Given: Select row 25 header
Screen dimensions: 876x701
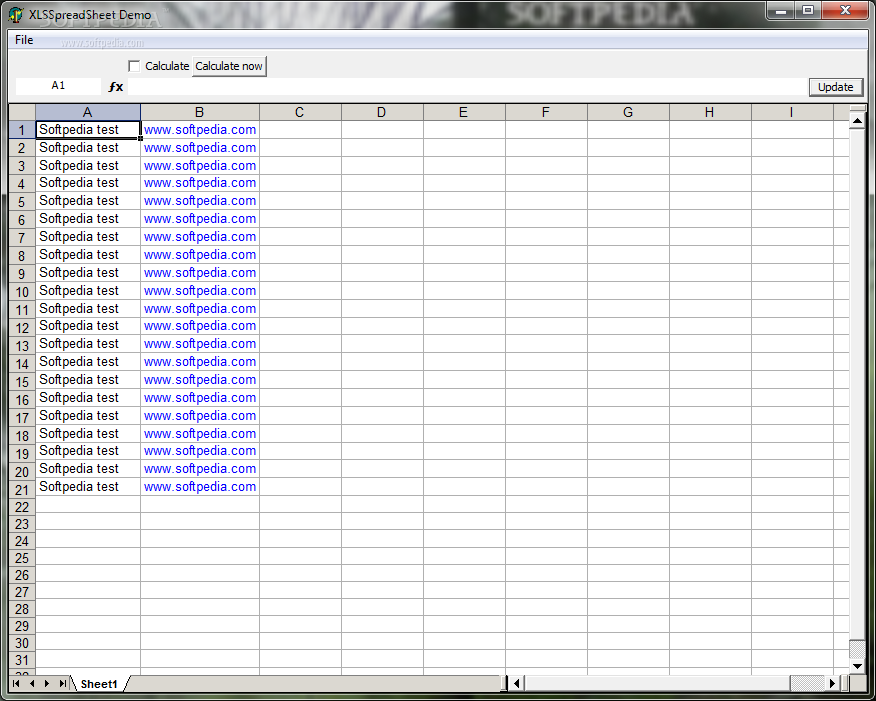Looking at the screenshot, I should pyautogui.click(x=22, y=558).
